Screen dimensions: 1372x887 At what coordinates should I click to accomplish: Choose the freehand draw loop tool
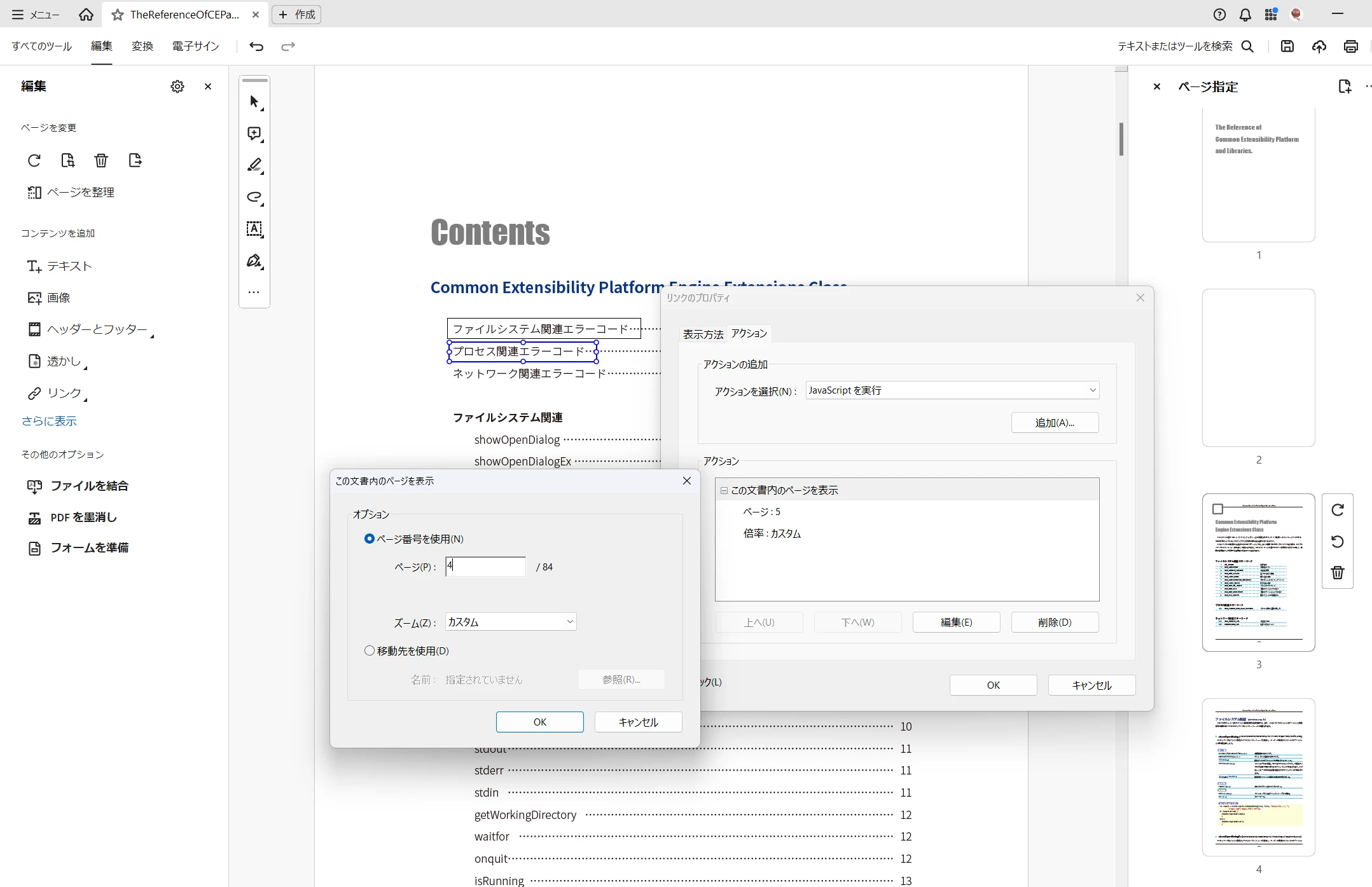(x=254, y=197)
